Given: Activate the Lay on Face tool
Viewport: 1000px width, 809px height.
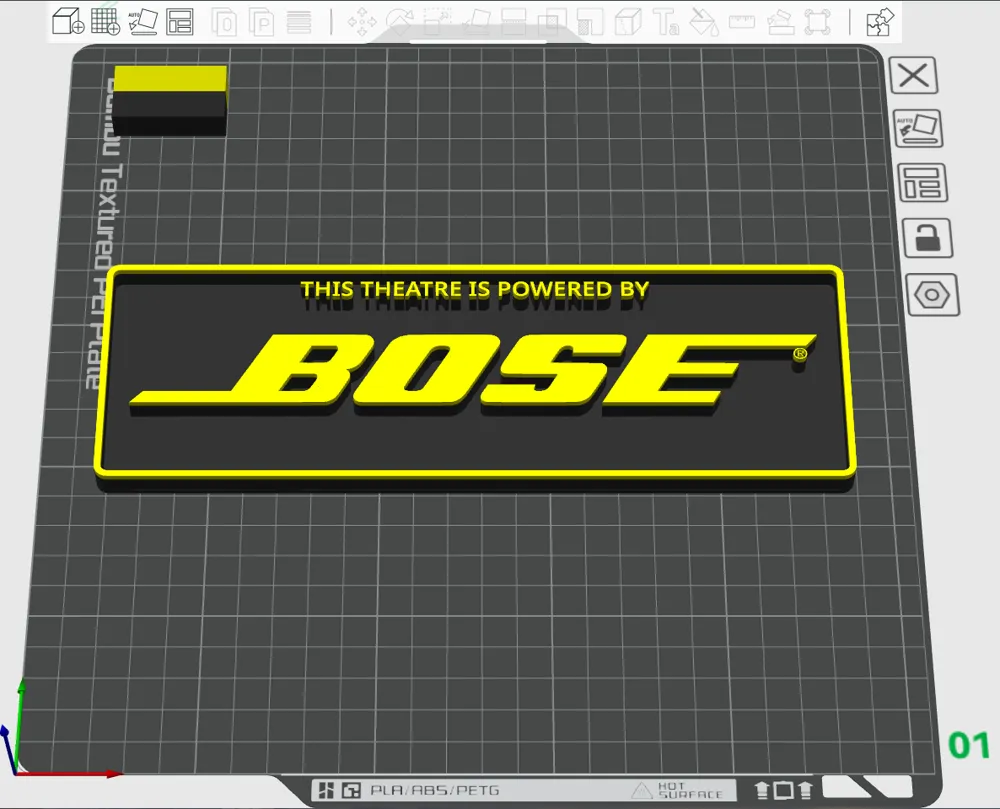Looking at the screenshot, I should (x=475, y=22).
